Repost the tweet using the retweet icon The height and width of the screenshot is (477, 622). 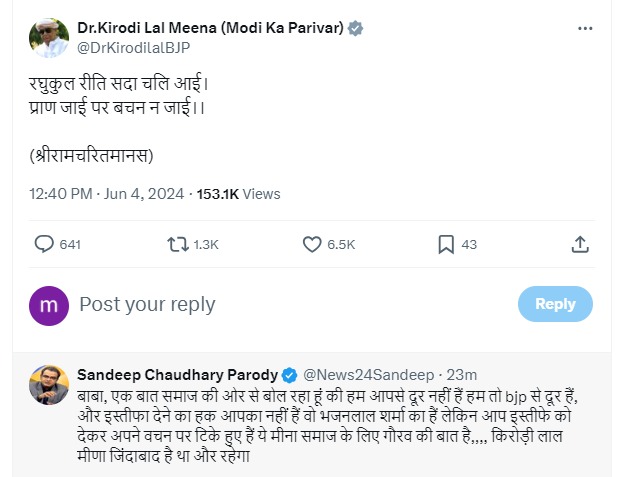coord(176,244)
